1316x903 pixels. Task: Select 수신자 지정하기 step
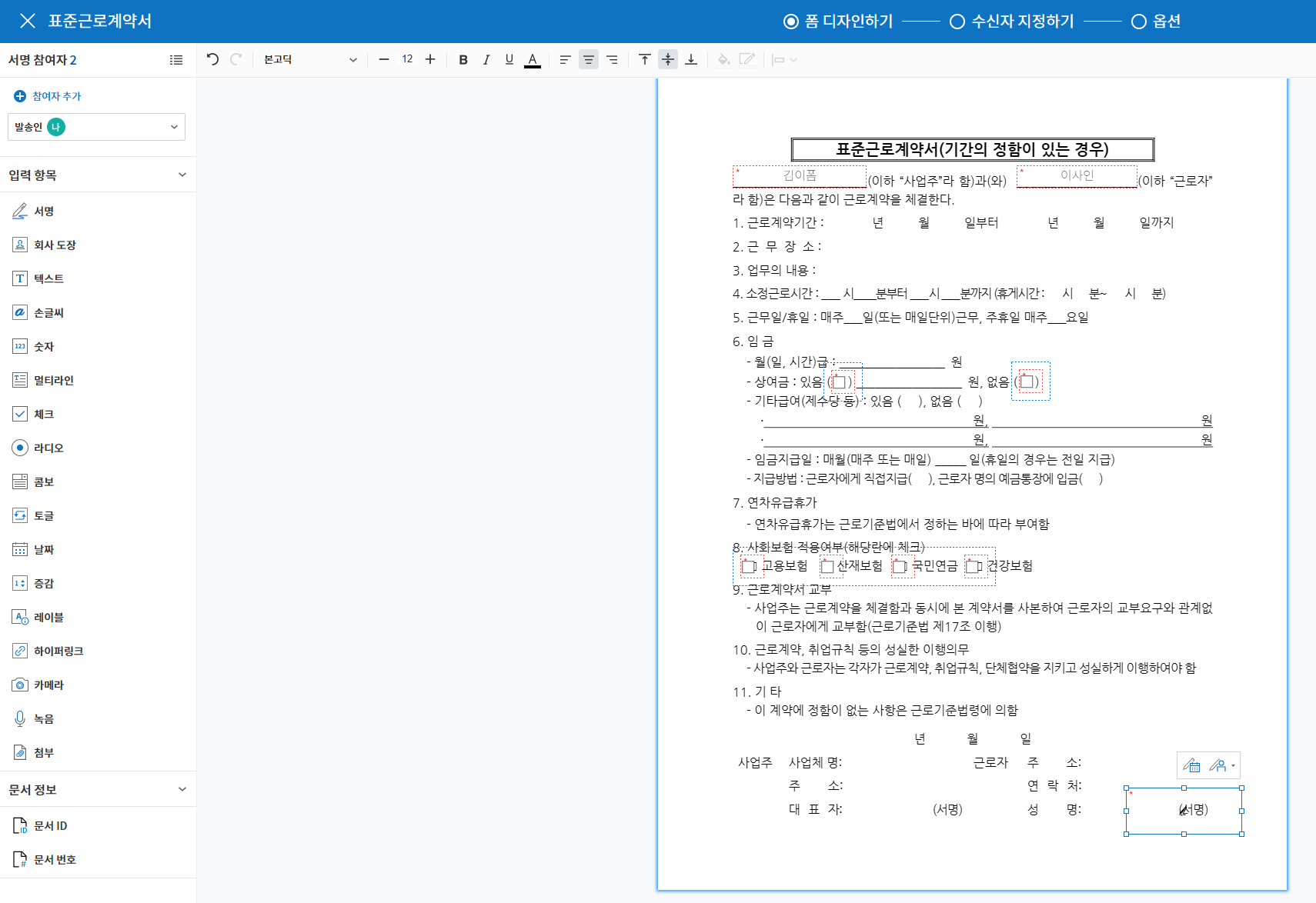1011,21
